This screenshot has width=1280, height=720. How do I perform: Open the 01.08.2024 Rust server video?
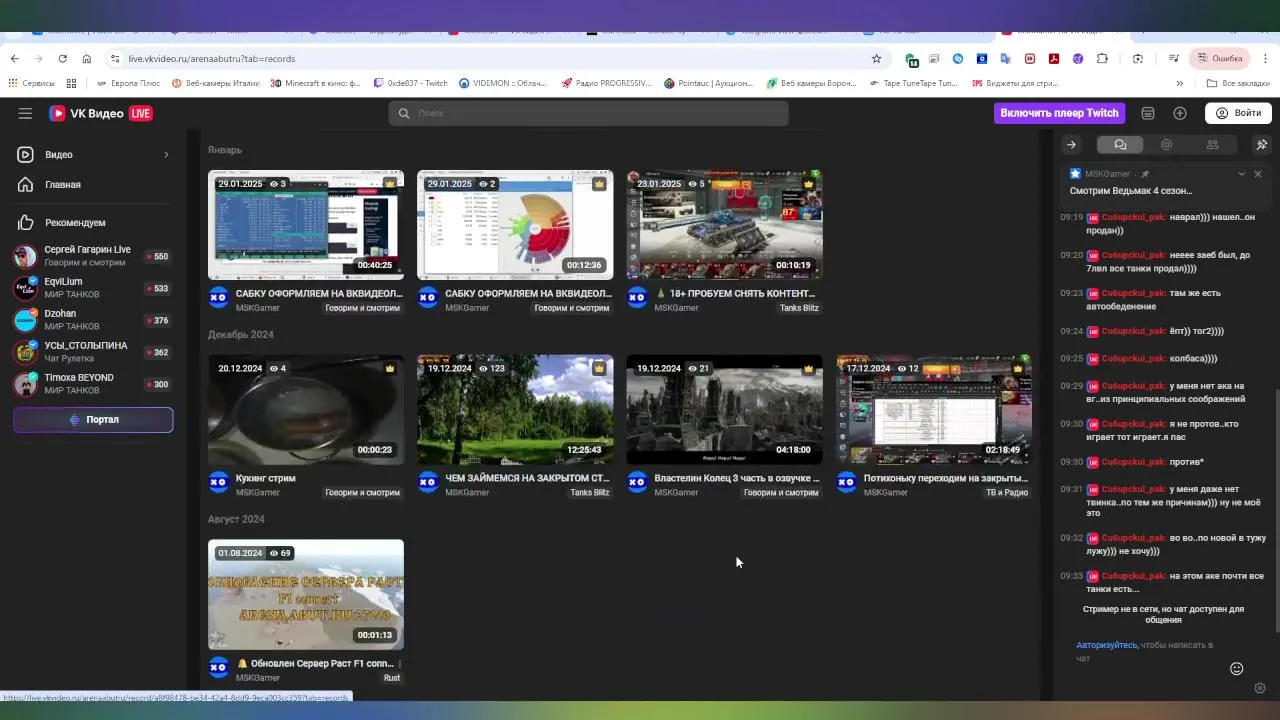[x=306, y=595]
